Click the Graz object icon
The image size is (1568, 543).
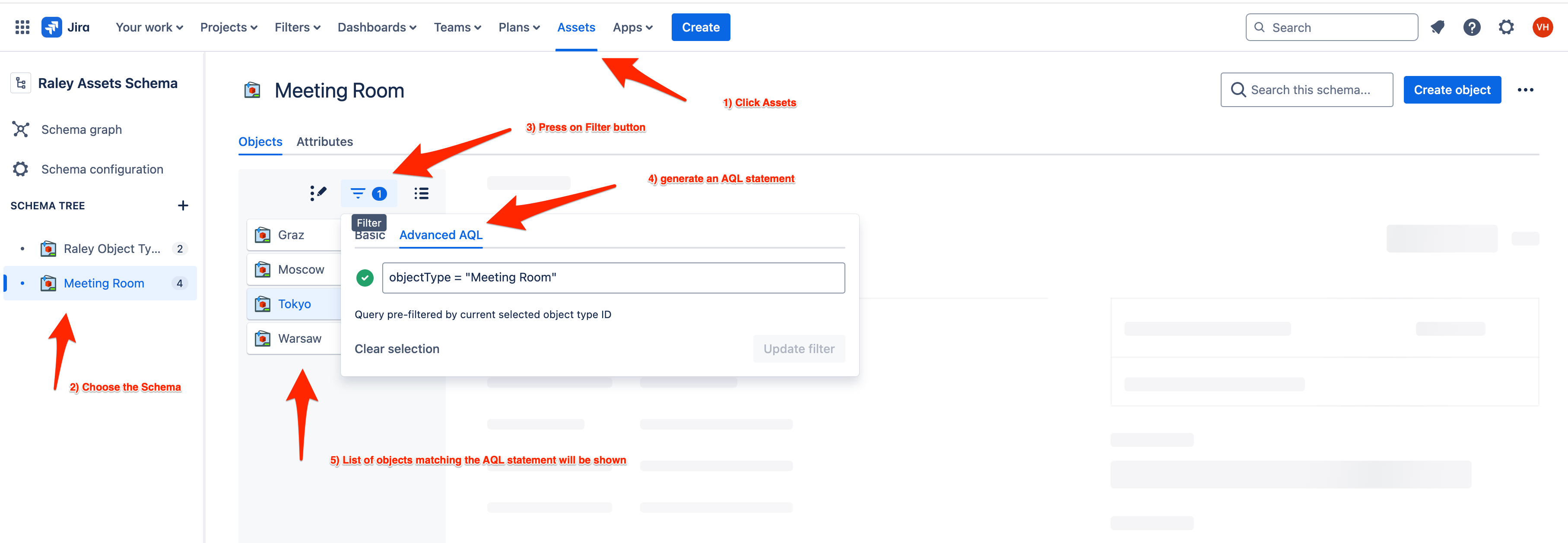263,235
